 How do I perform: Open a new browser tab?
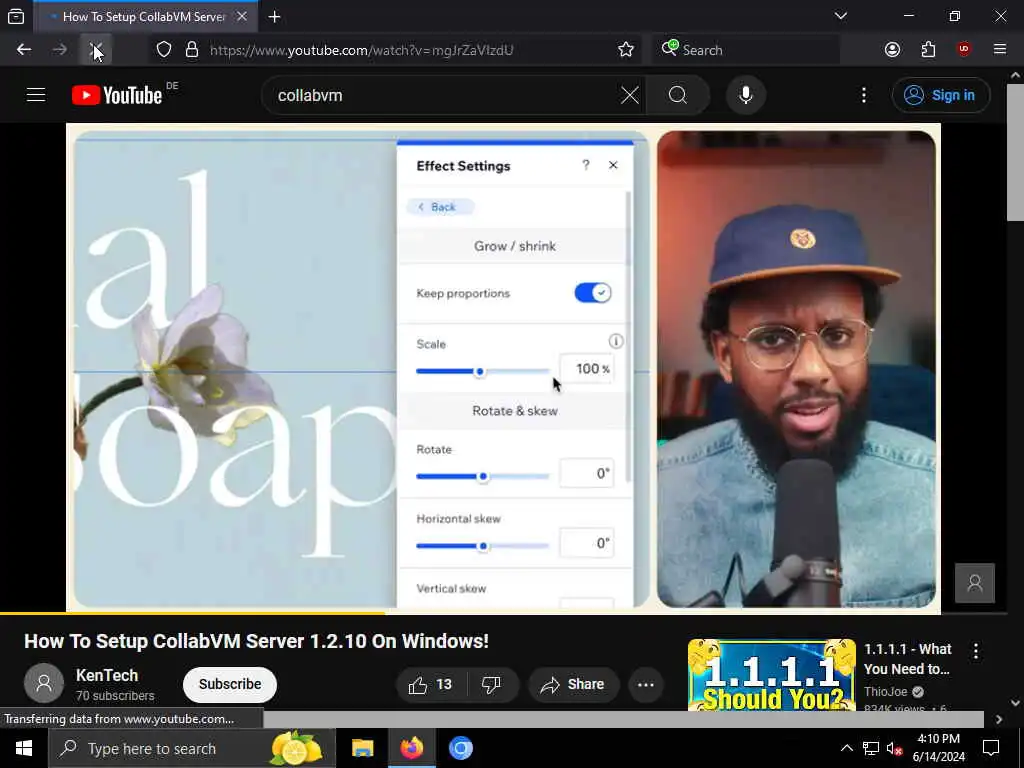point(274,17)
